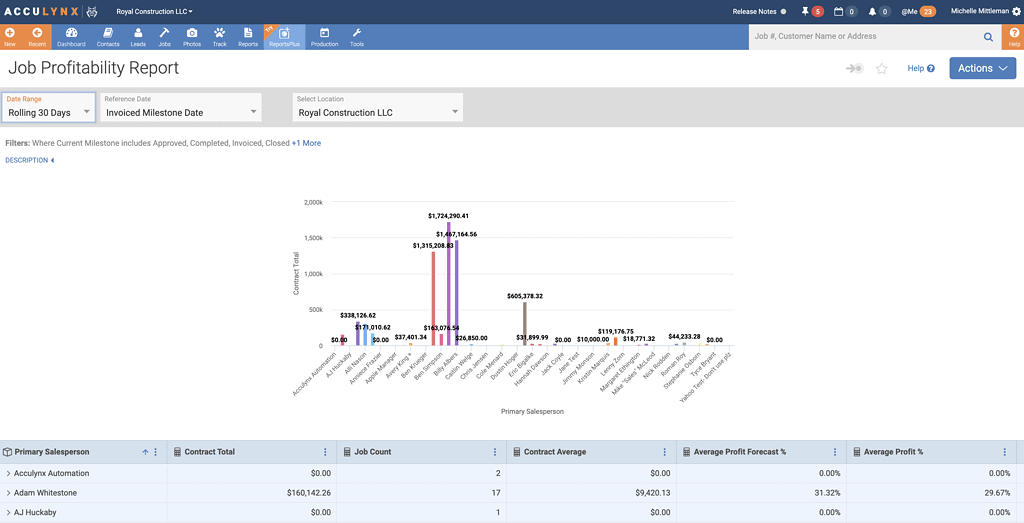1024x523 pixels.
Task: Click the '+1 More' filters link
Action: pyautogui.click(x=306, y=143)
